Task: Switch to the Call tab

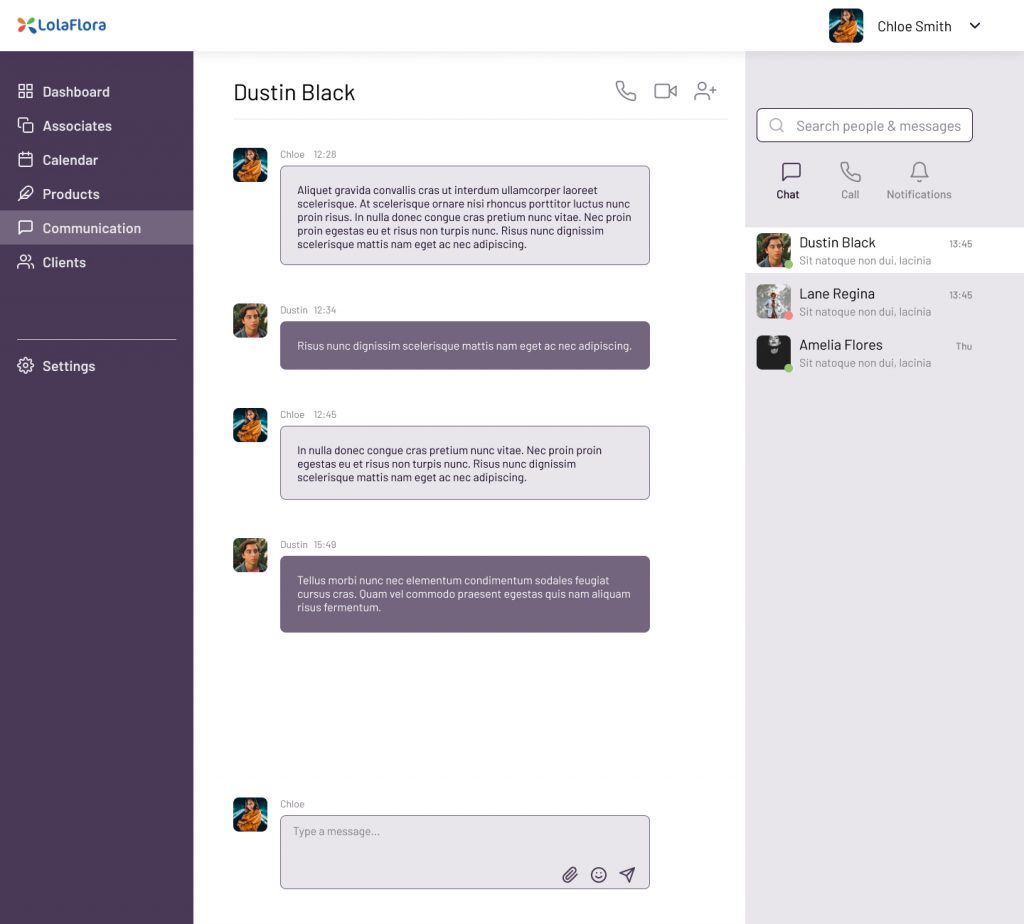Action: click(x=850, y=181)
